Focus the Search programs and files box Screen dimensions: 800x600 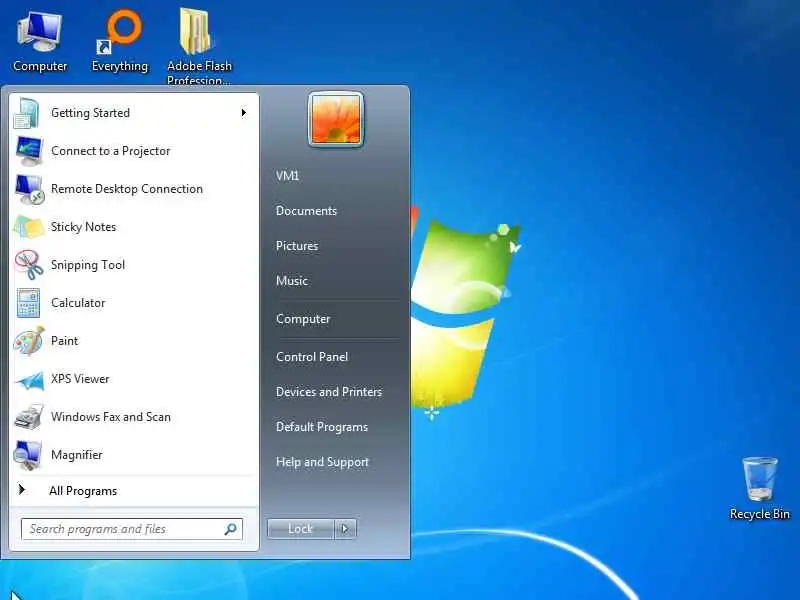132,529
